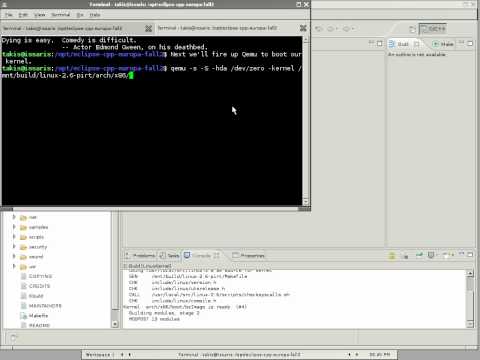Switch to the Tasks tab
The image size is (480, 360).
170,256
